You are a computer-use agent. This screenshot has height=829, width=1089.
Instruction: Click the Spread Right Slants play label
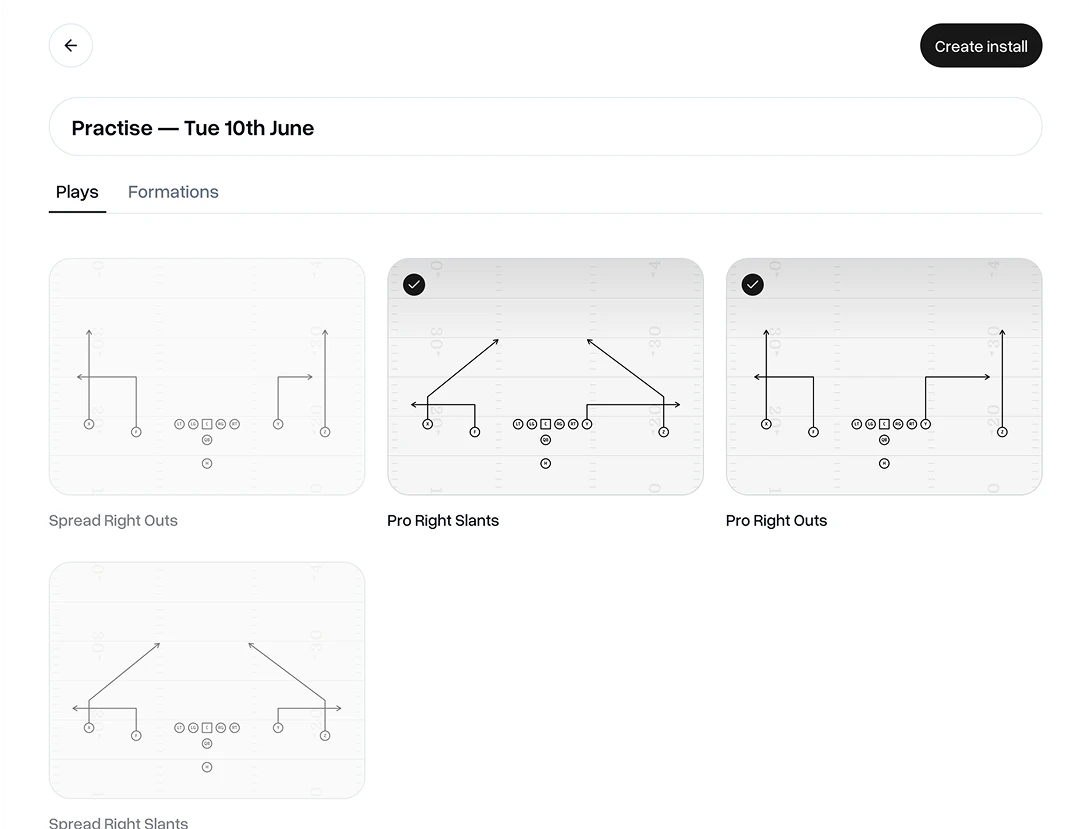(x=118, y=822)
